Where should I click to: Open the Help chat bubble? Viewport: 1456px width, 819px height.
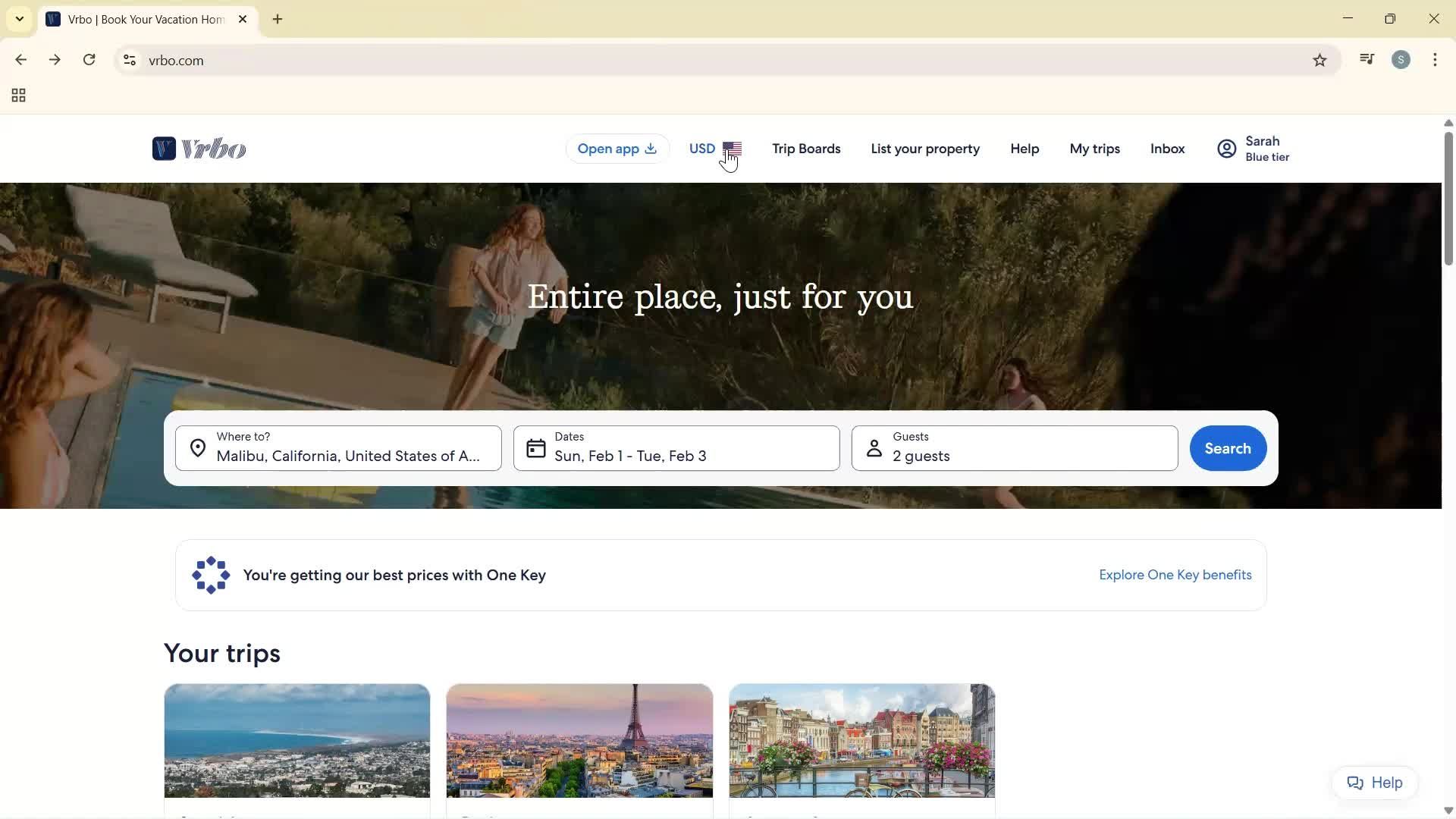pyautogui.click(x=1373, y=782)
